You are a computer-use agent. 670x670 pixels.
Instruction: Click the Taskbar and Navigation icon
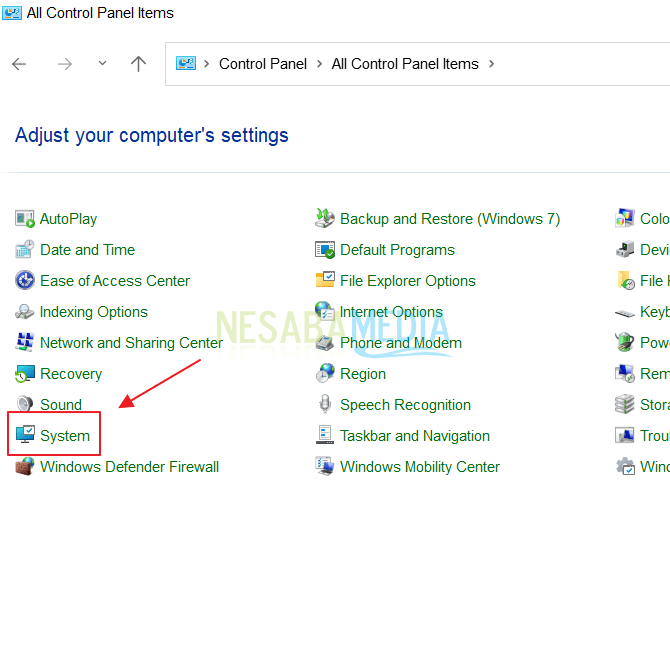(325, 435)
